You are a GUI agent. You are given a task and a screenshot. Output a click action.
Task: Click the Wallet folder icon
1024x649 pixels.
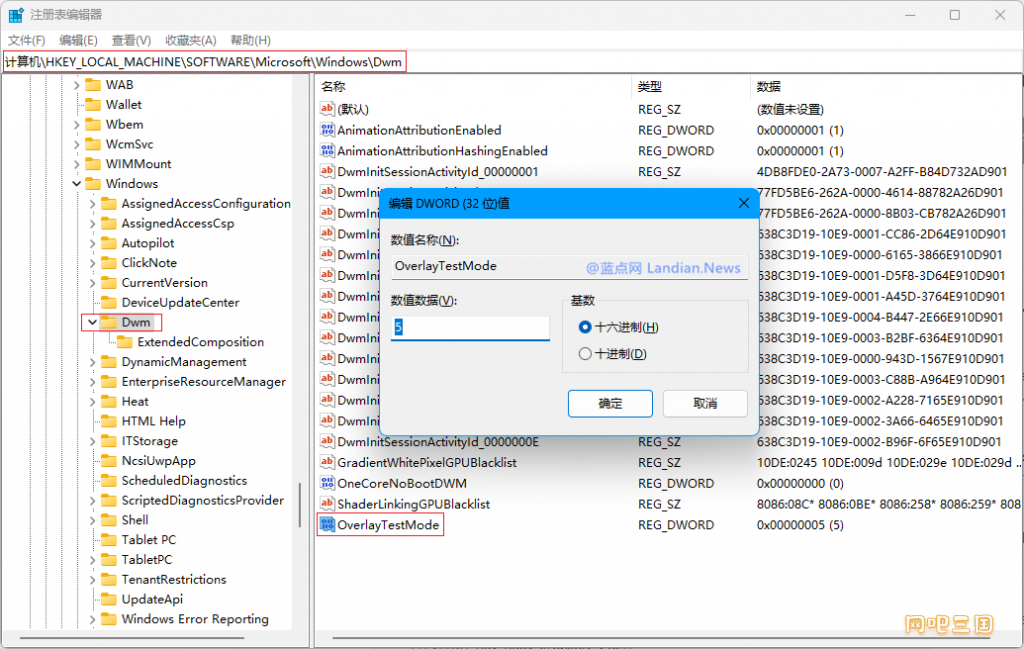coord(93,104)
